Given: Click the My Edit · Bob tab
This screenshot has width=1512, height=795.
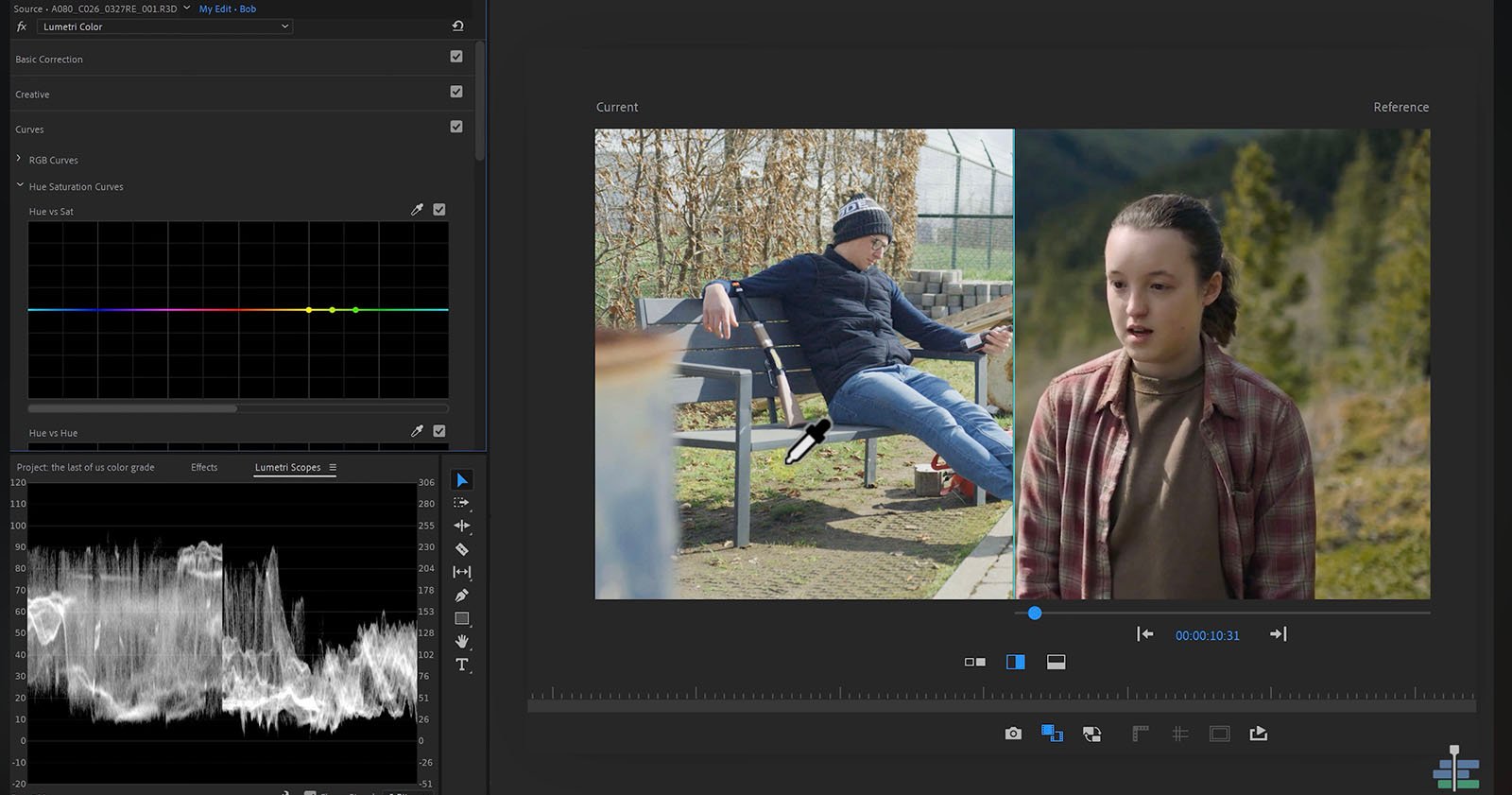Looking at the screenshot, I should 228,9.
